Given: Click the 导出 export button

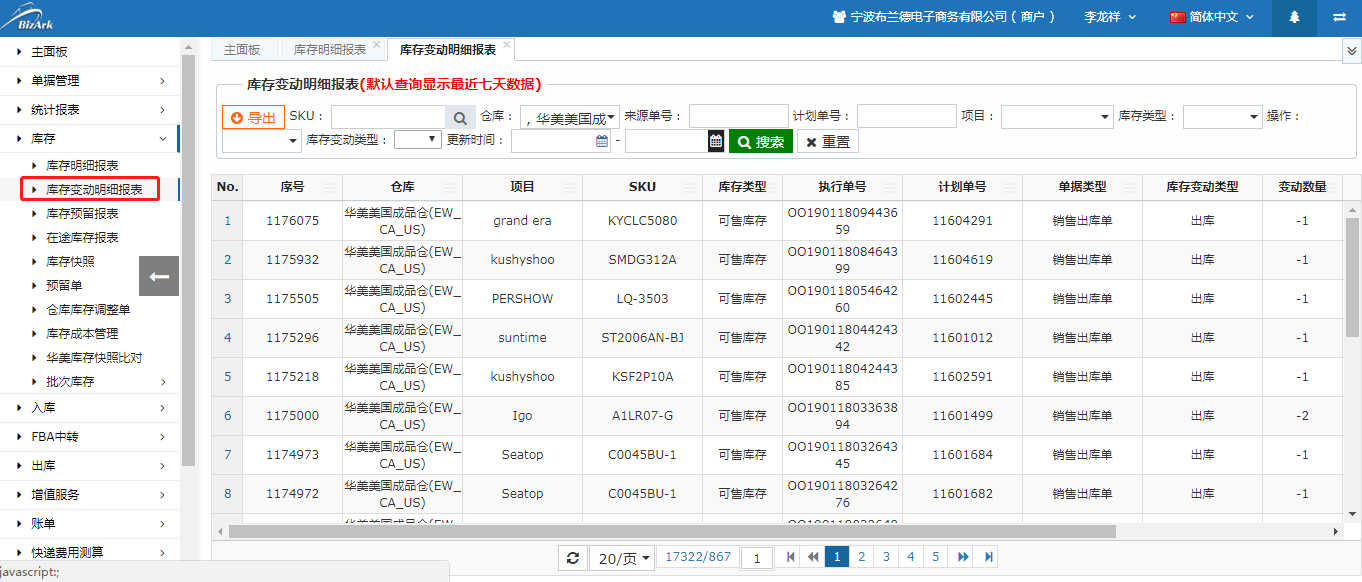Looking at the screenshot, I should click(253, 118).
